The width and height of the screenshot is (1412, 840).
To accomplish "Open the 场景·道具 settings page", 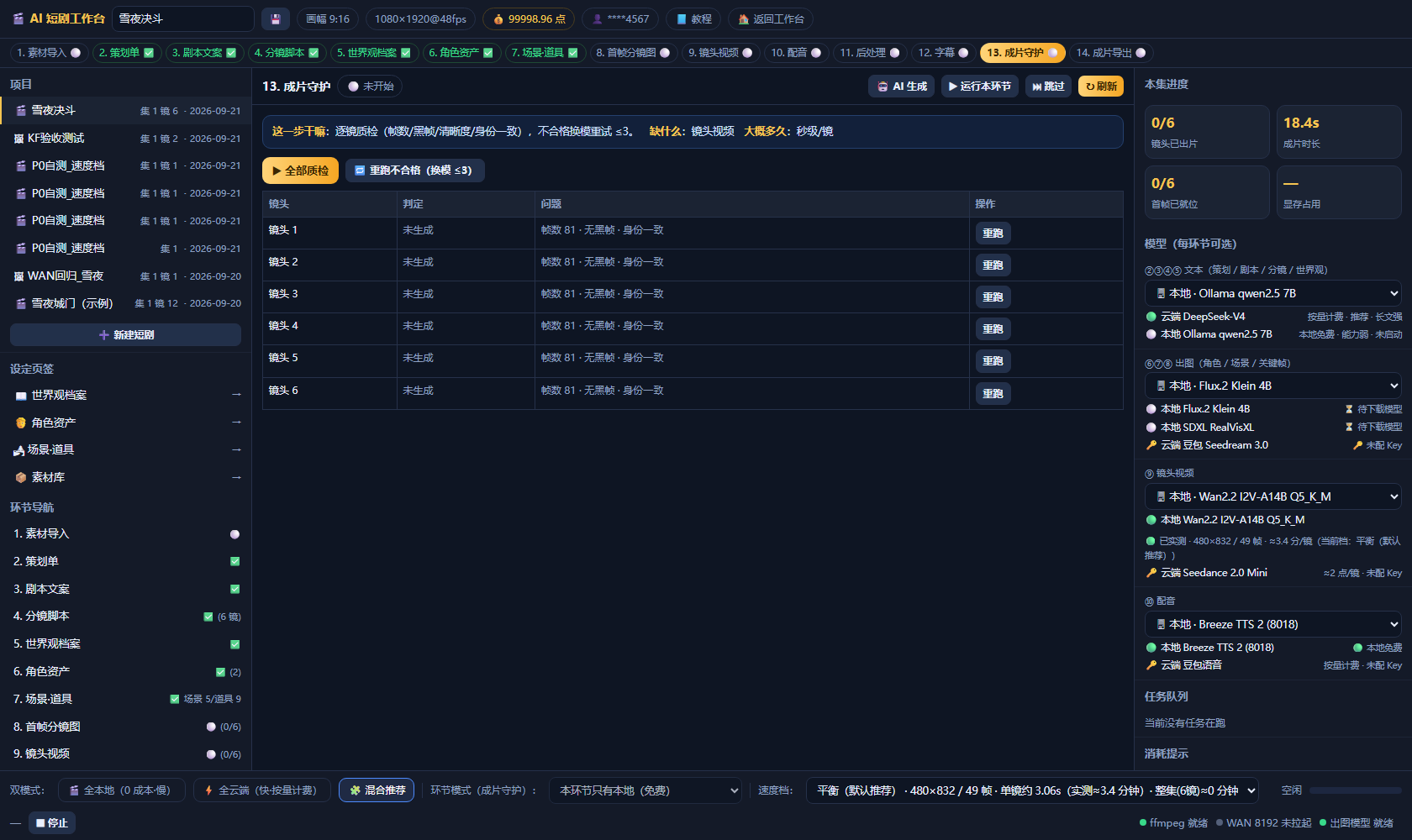I will pyautogui.click(x=126, y=449).
